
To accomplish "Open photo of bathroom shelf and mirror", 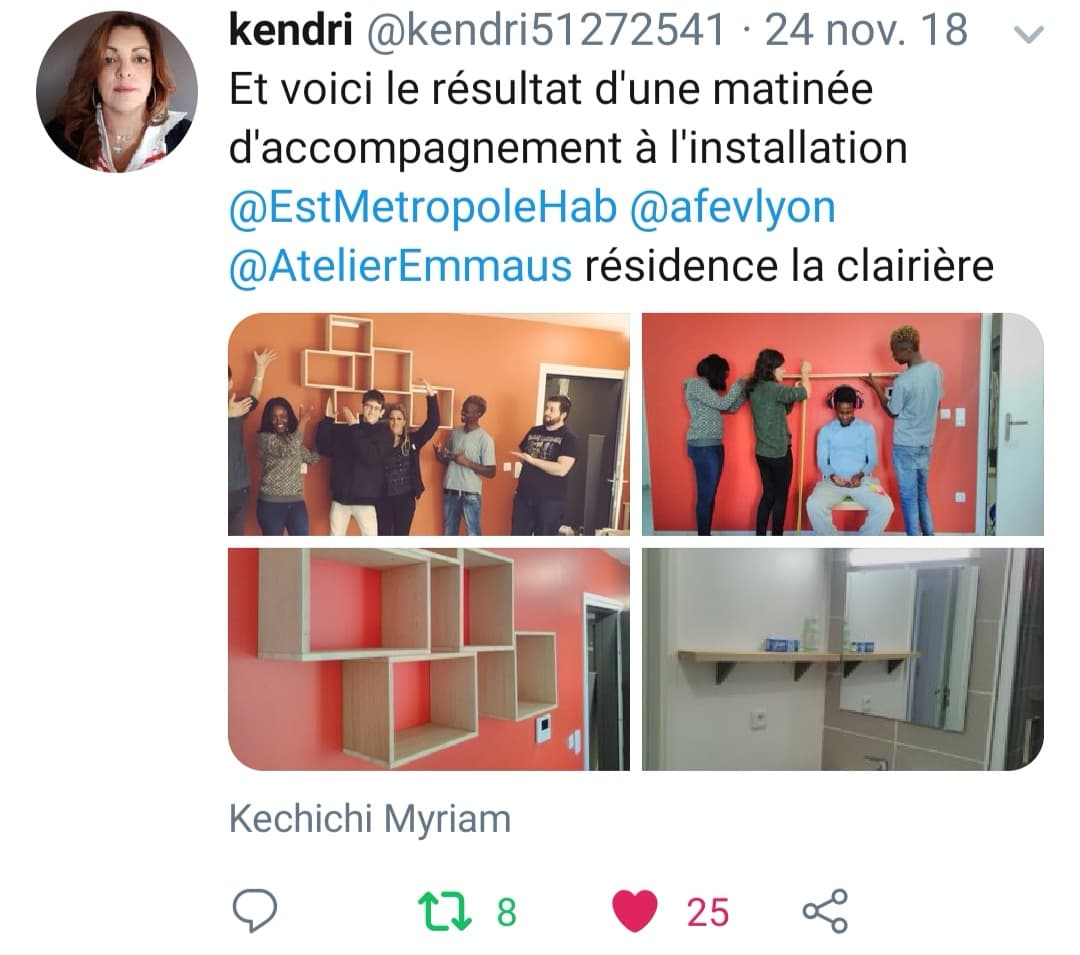I will 842,659.
